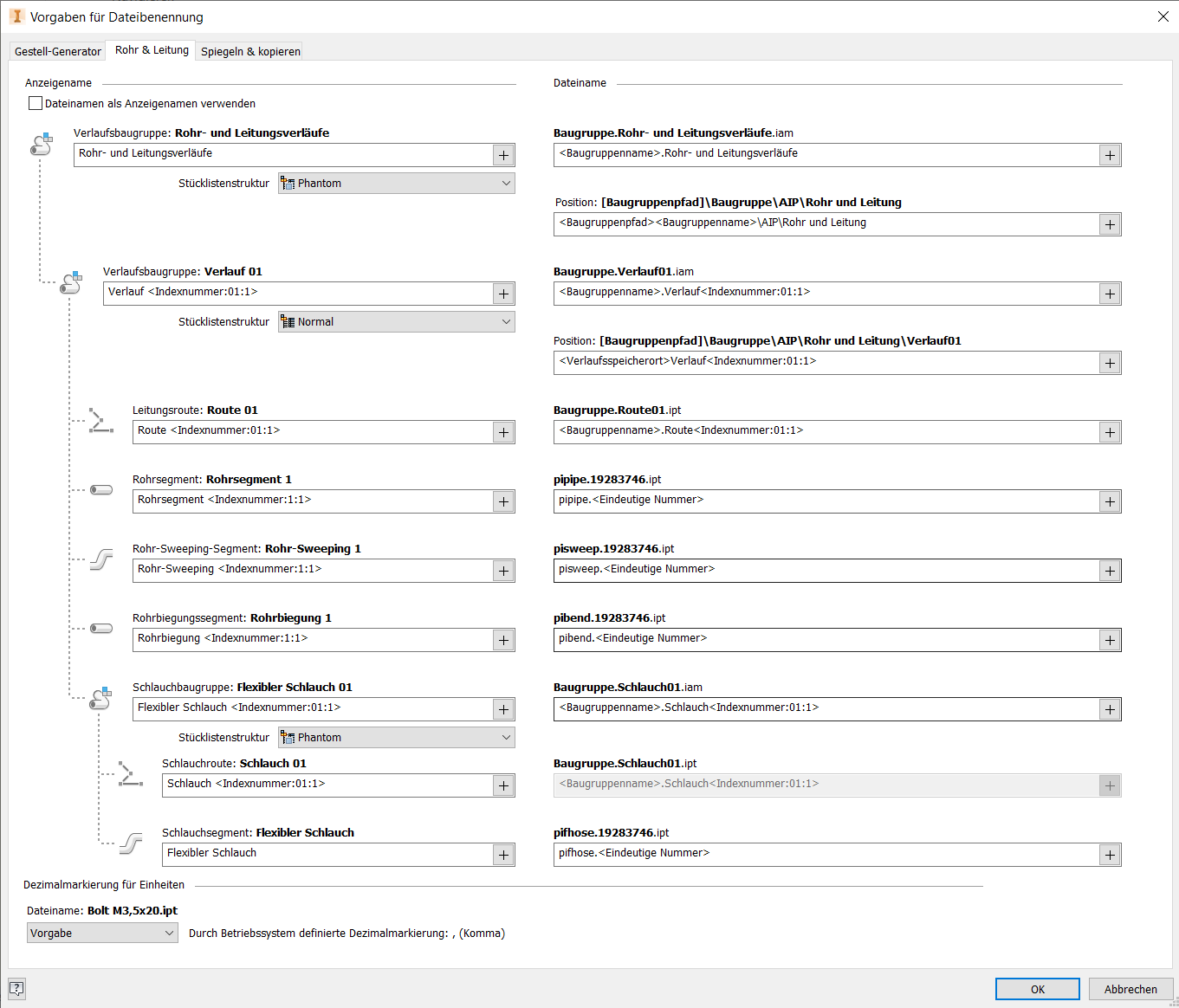Expand the Vorgabe decimal marker dropdown
The height and width of the screenshot is (1008, 1179).
(x=102, y=934)
